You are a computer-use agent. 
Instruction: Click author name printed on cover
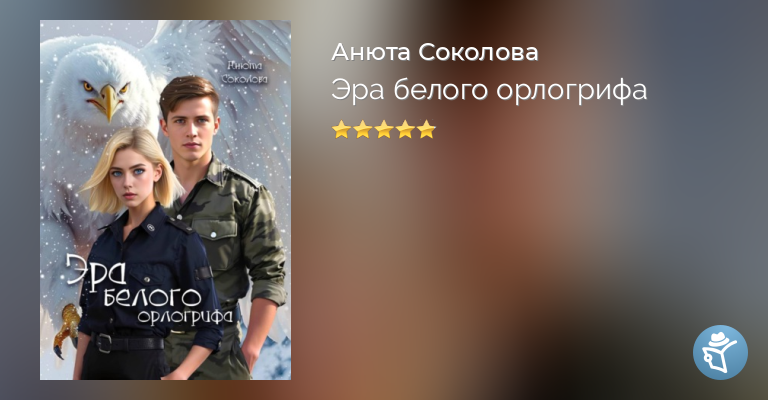click(x=245, y=71)
